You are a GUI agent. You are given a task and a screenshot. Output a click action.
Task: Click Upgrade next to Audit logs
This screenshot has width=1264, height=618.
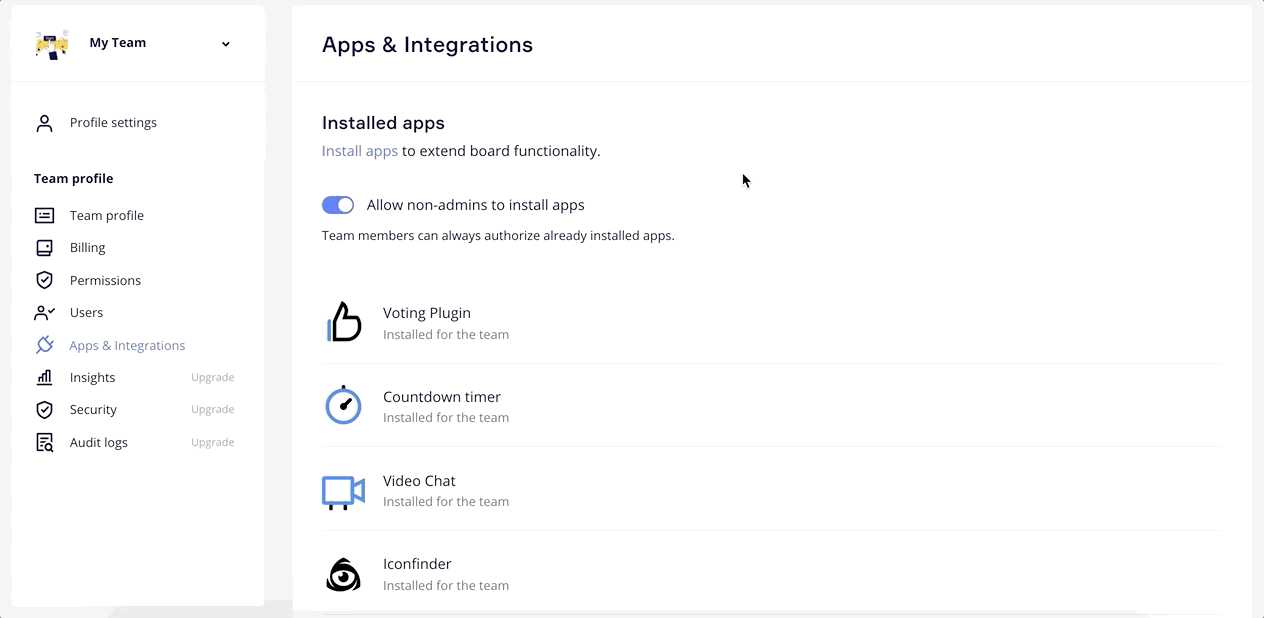(213, 442)
